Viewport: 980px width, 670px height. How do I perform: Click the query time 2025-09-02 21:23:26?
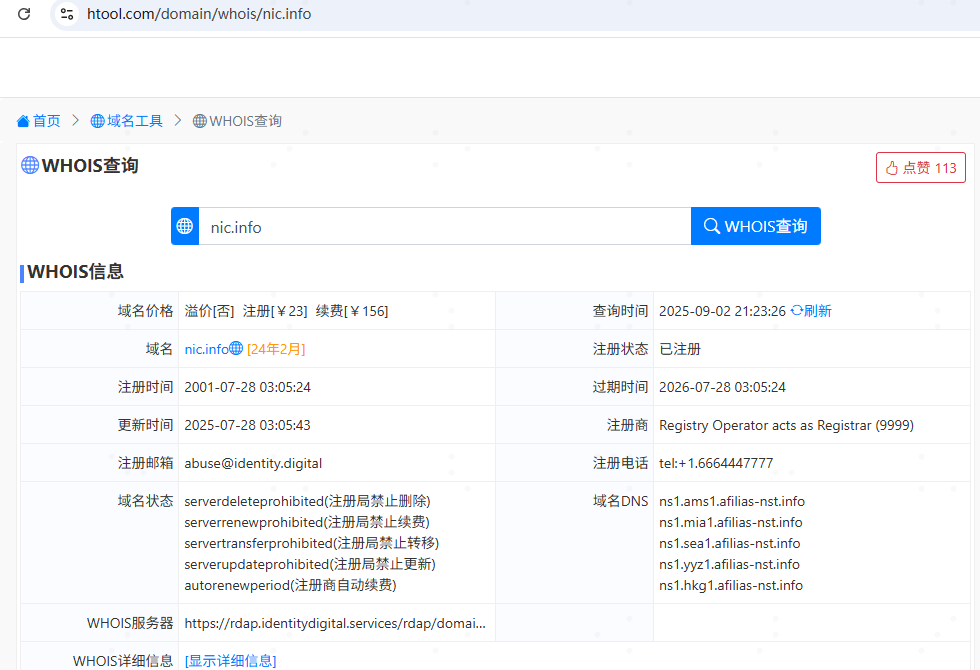click(x=722, y=311)
